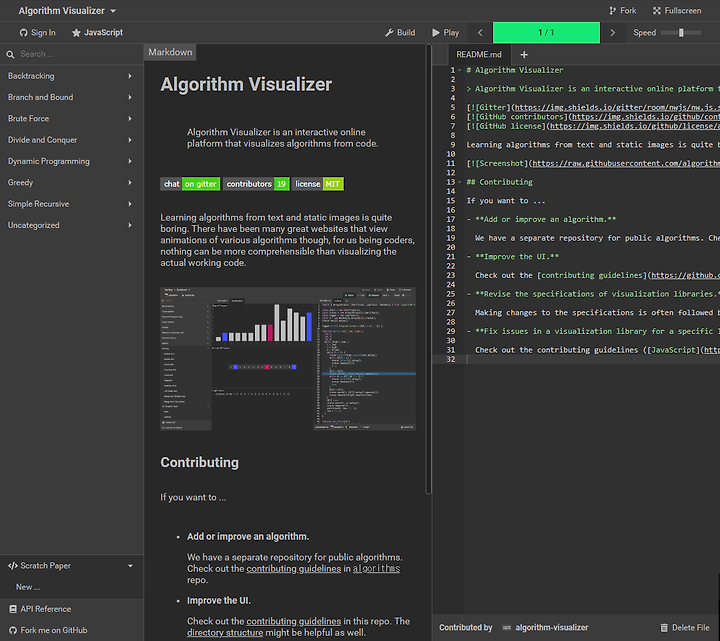This screenshot has width=720, height=641.
Task: Click the '## Contributing' line in editor
Action: tap(500, 182)
